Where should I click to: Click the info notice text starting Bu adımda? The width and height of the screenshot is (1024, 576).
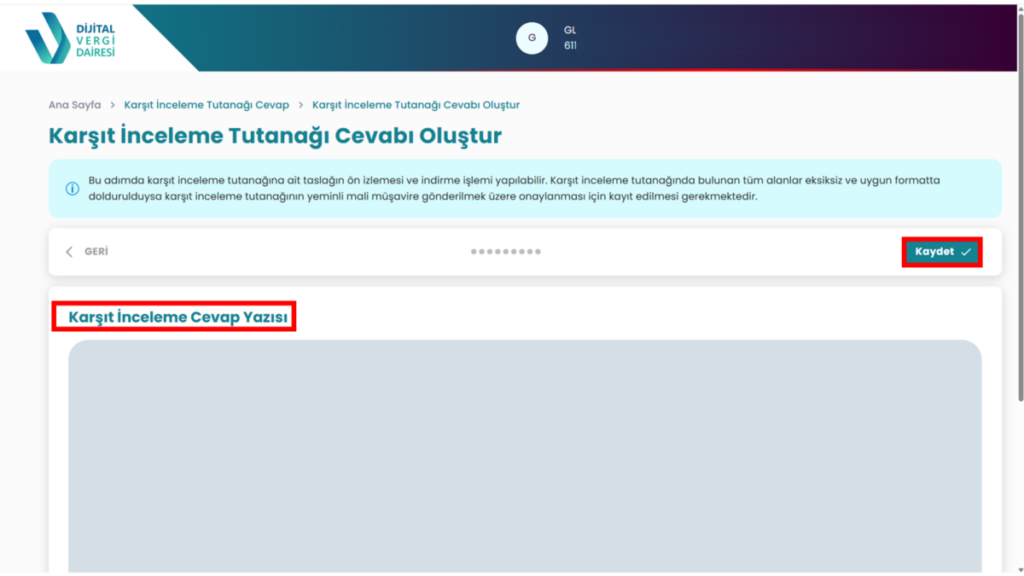coord(514,189)
